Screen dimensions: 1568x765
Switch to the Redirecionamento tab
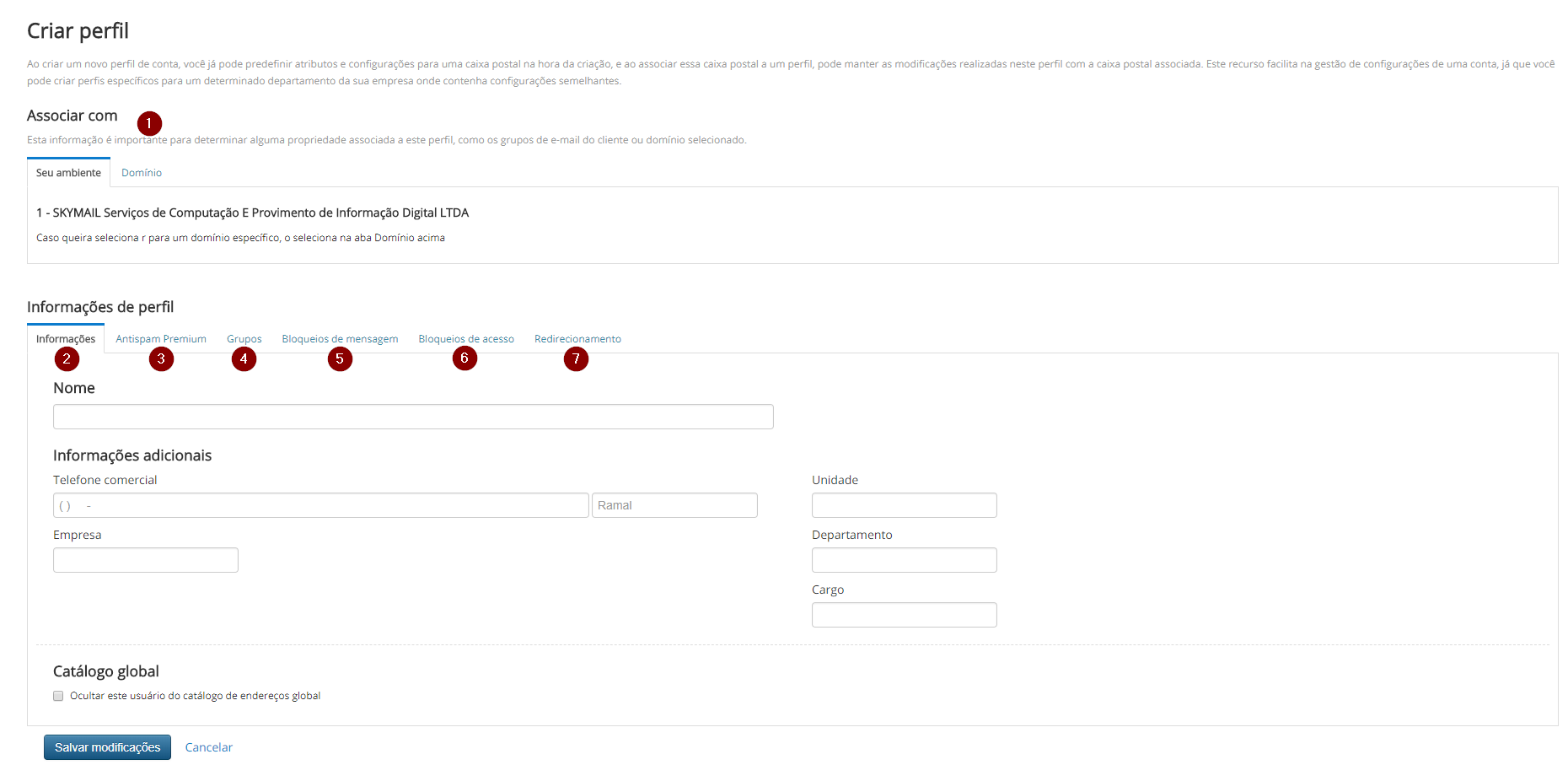tap(577, 339)
